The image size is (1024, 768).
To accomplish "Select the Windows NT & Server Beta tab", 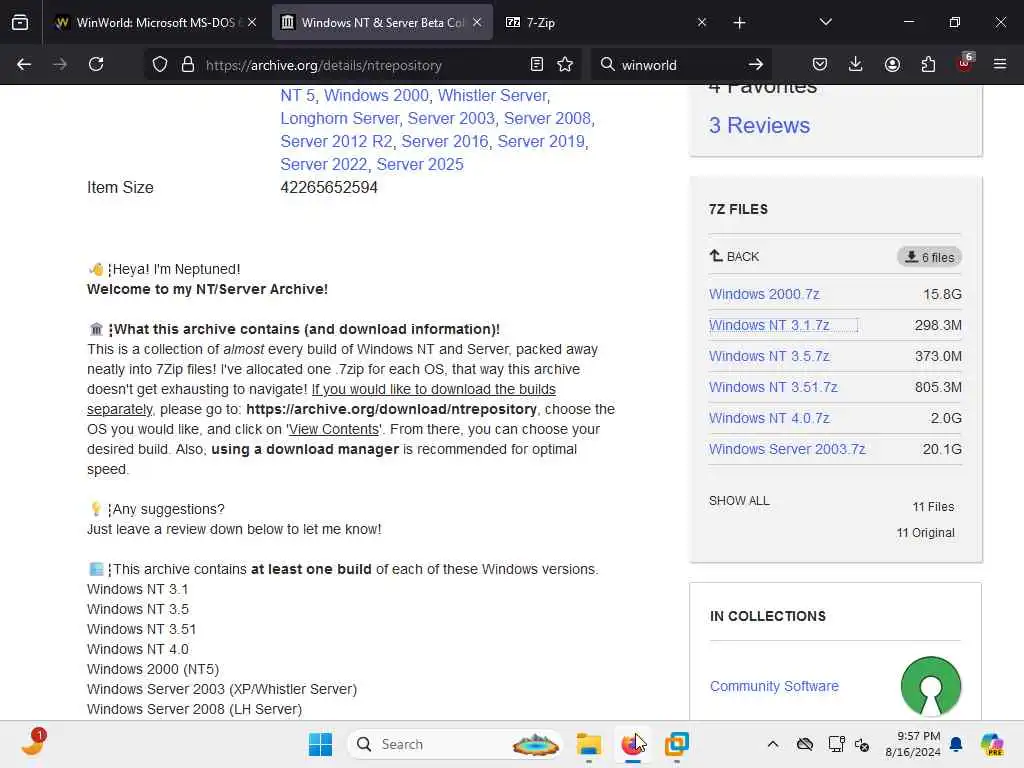I will [x=382, y=22].
